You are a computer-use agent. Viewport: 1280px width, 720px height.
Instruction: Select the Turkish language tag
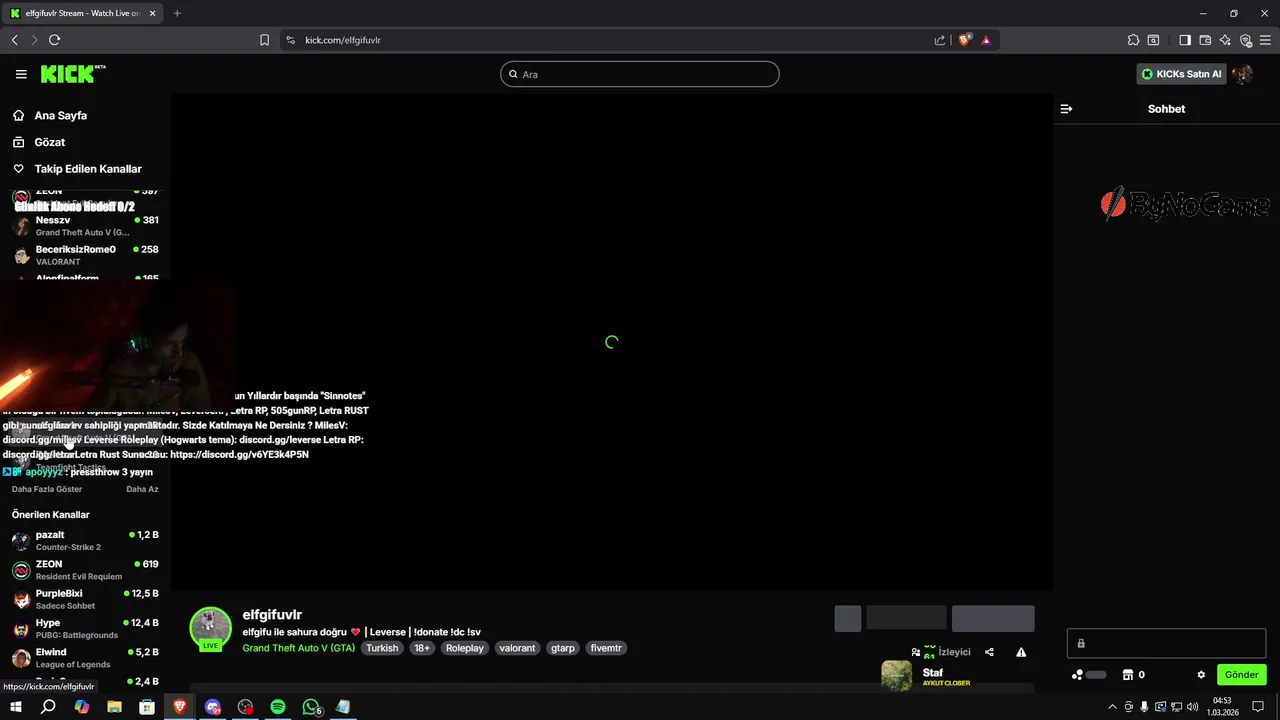[x=382, y=648]
